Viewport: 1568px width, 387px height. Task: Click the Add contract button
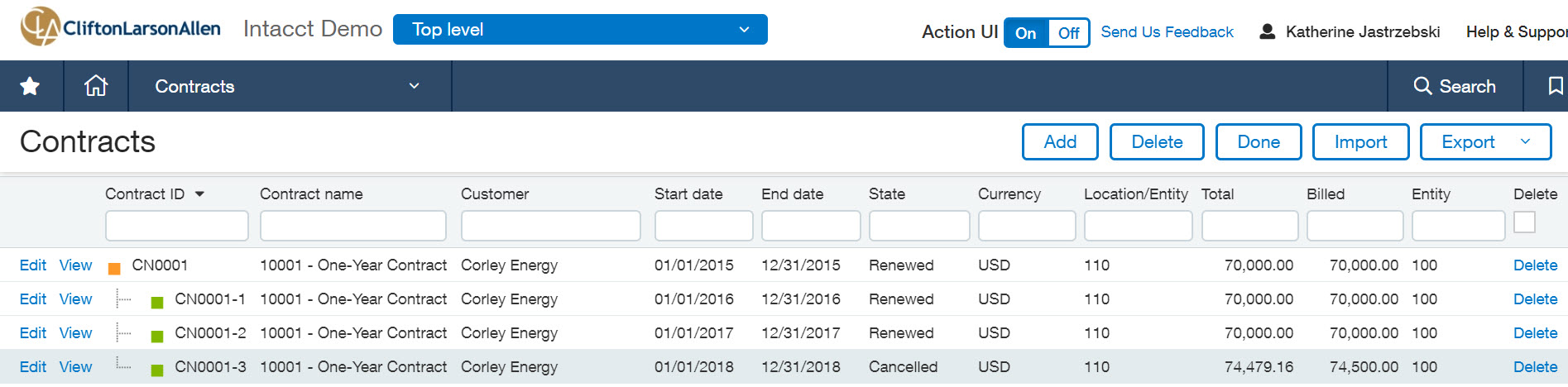coord(1060,142)
